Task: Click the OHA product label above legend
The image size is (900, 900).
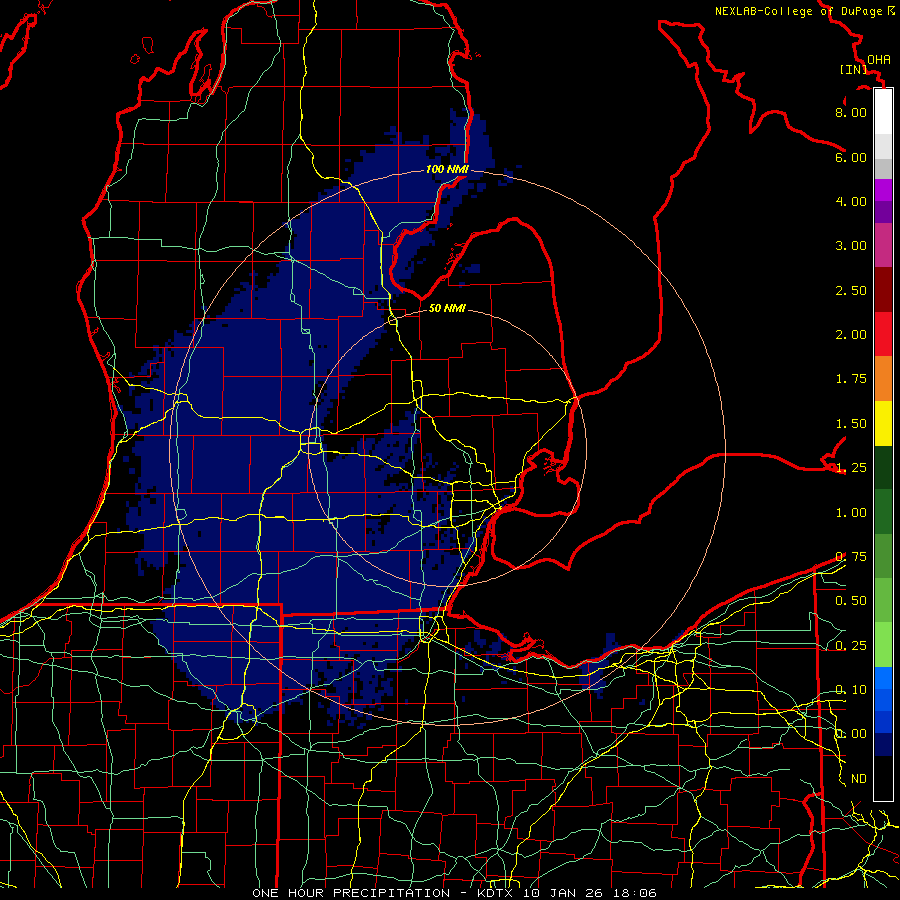Action: pyautogui.click(x=879, y=59)
